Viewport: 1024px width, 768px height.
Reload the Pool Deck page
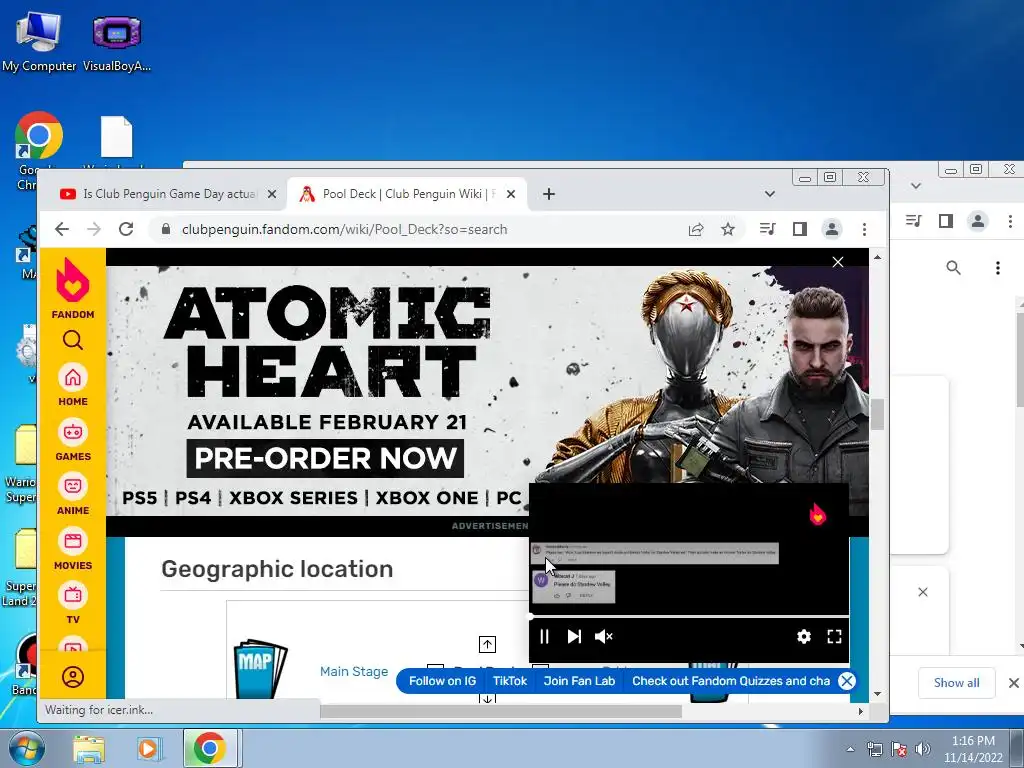[x=126, y=229]
